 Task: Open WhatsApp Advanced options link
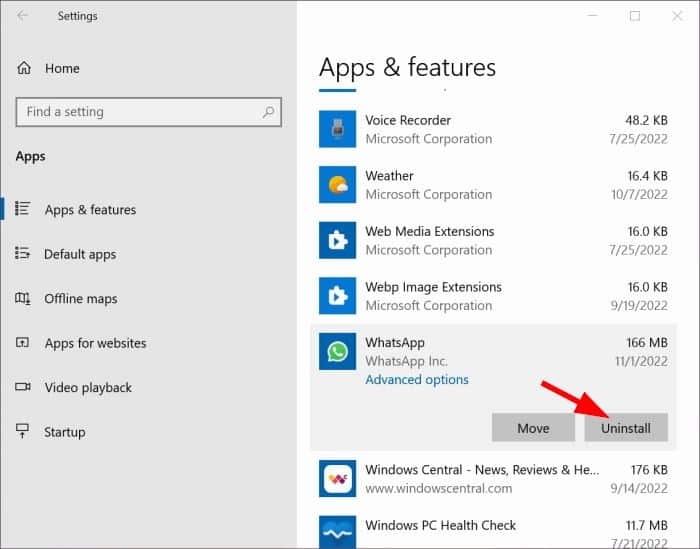click(x=417, y=379)
